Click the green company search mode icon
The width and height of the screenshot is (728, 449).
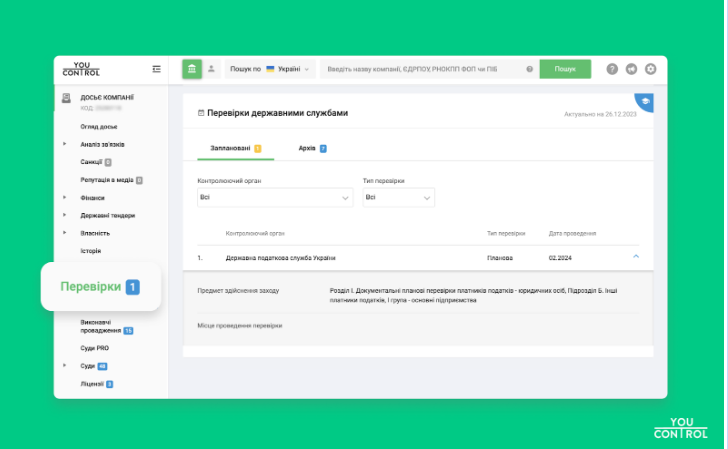click(x=191, y=69)
